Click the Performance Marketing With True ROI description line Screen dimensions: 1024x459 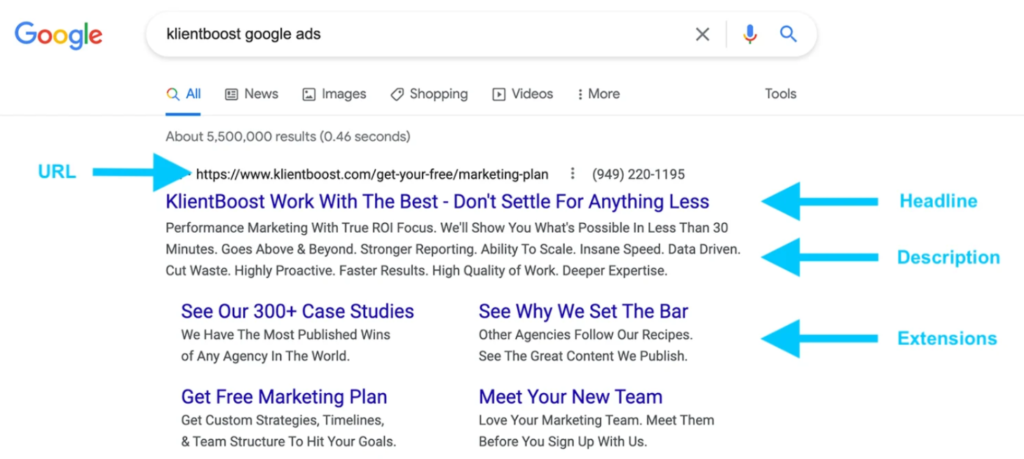click(447, 228)
